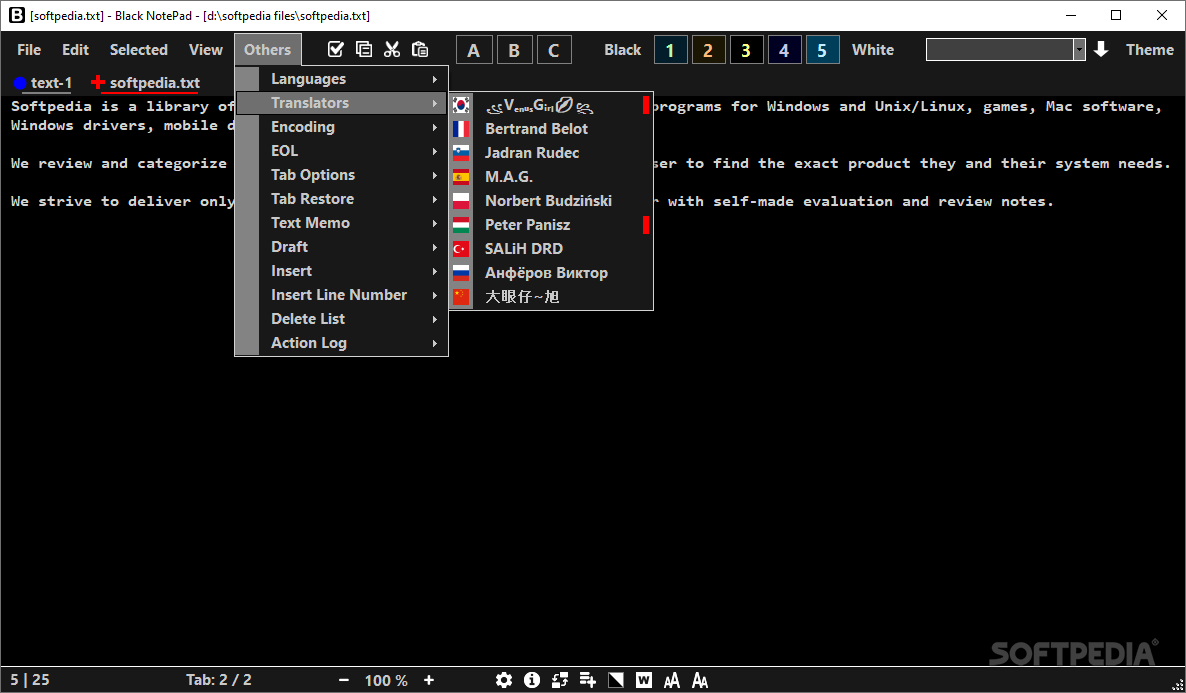Click the Hungarian flag beside Peter Panisz
The image size is (1186, 693).
click(x=461, y=225)
